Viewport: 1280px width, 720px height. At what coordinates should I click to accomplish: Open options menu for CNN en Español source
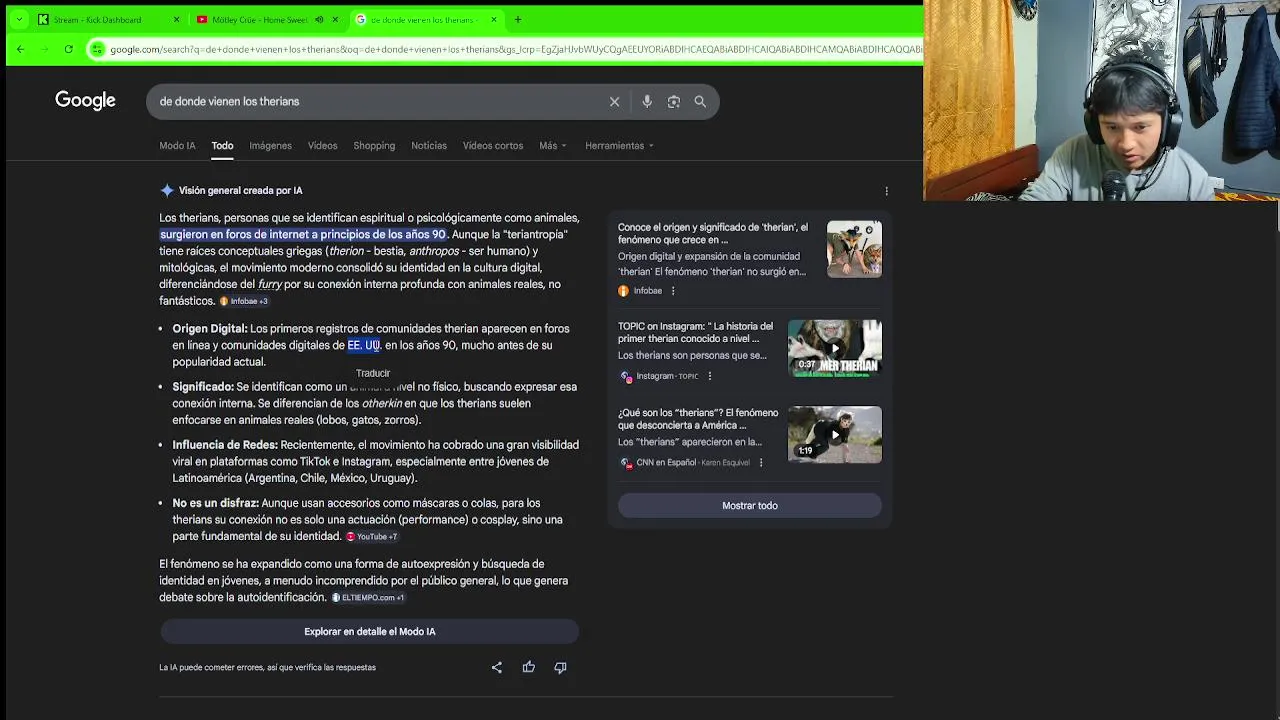(760, 463)
